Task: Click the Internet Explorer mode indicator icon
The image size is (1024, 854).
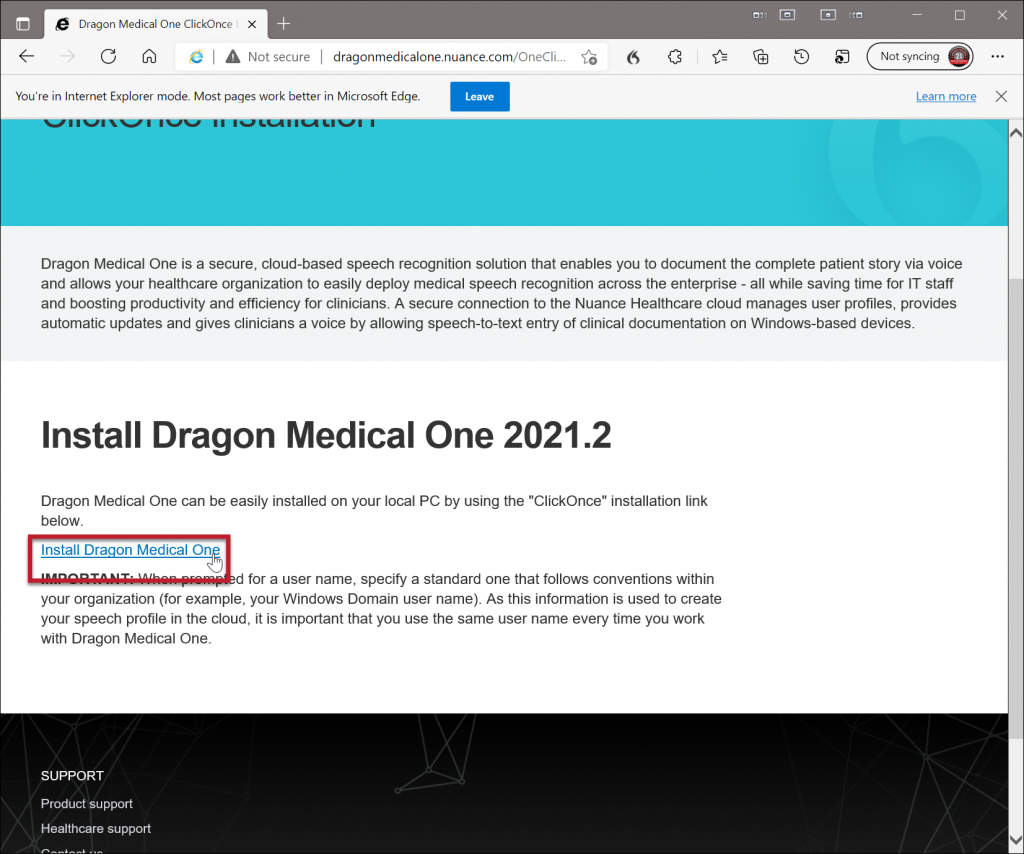Action: [x=196, y=57]
